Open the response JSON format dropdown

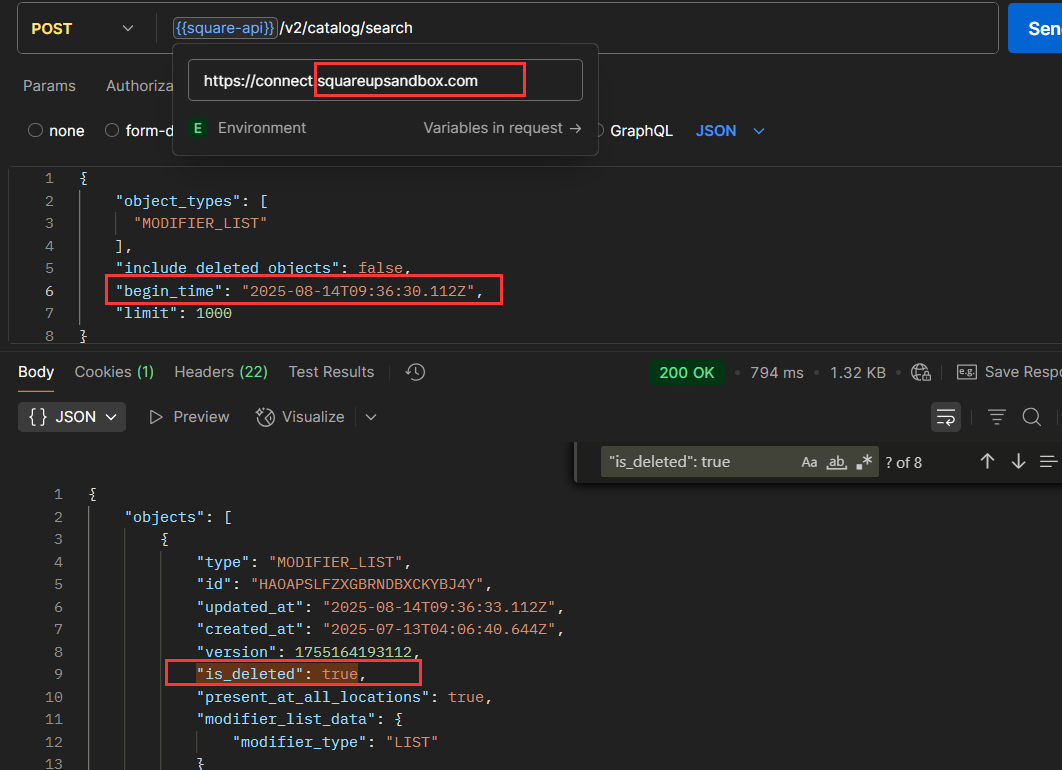click(72, 416)
